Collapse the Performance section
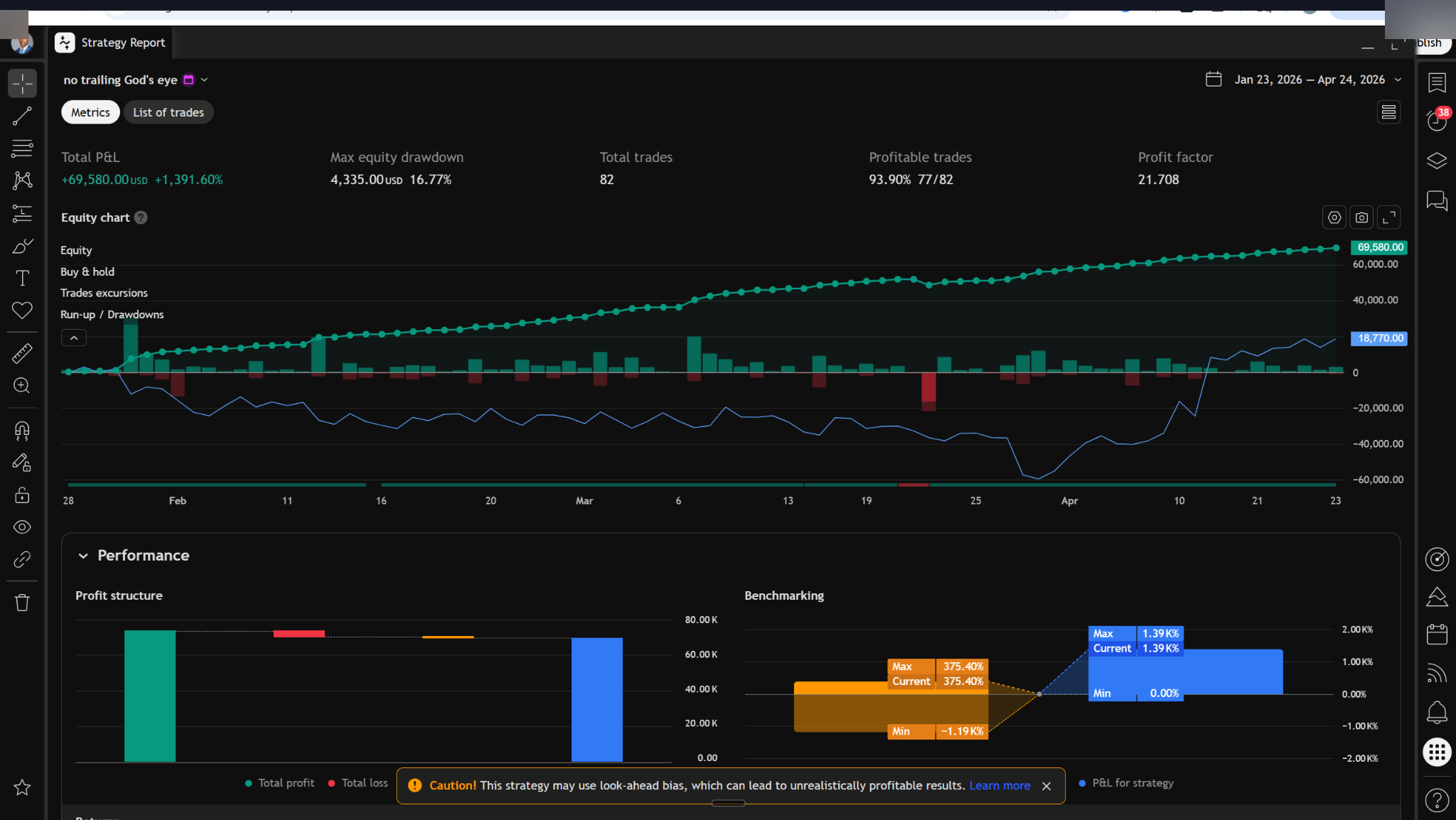The image size is (1456, 820). [83, 556]
